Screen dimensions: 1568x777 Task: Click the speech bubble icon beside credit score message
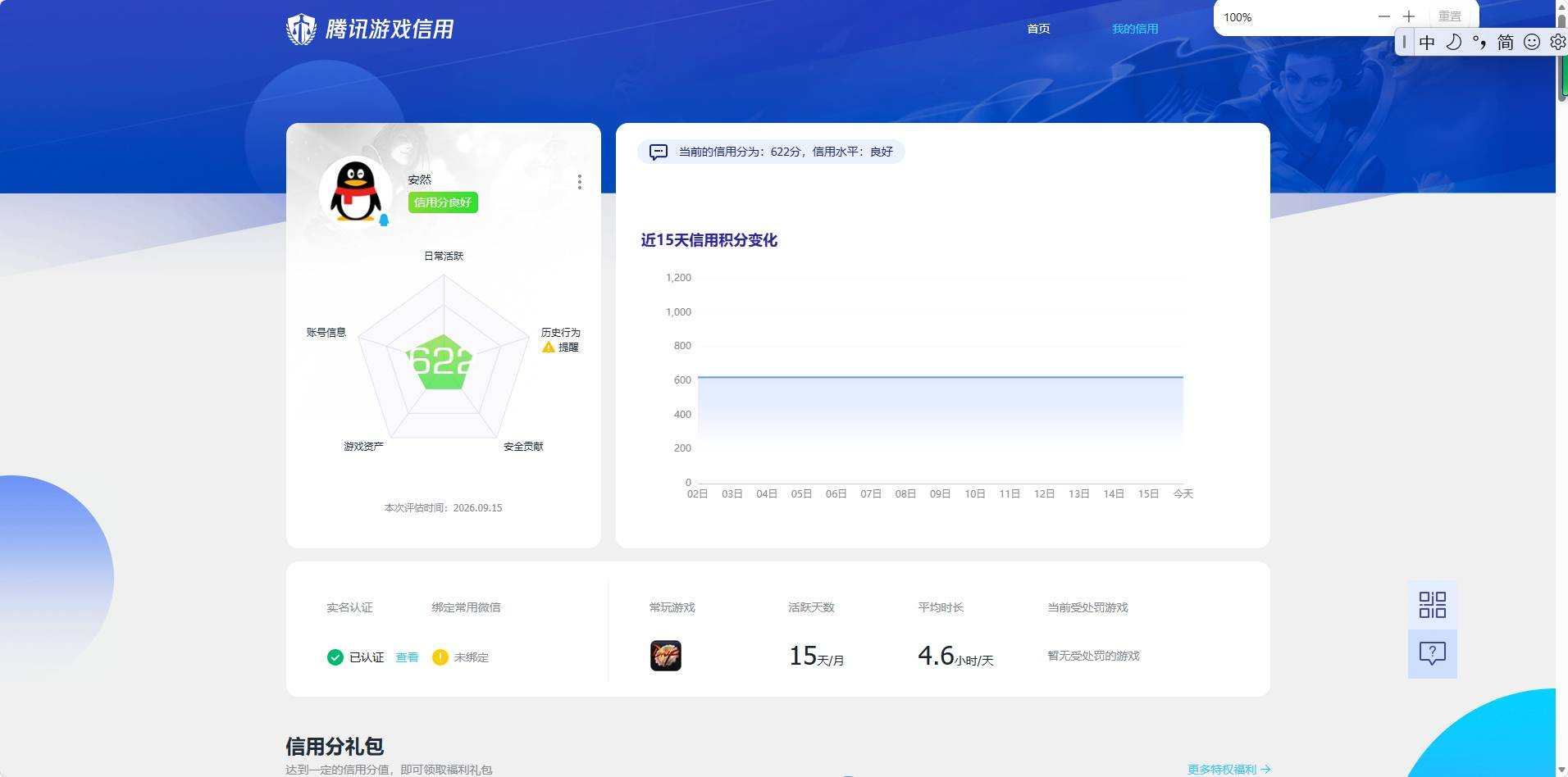(658, 152)
